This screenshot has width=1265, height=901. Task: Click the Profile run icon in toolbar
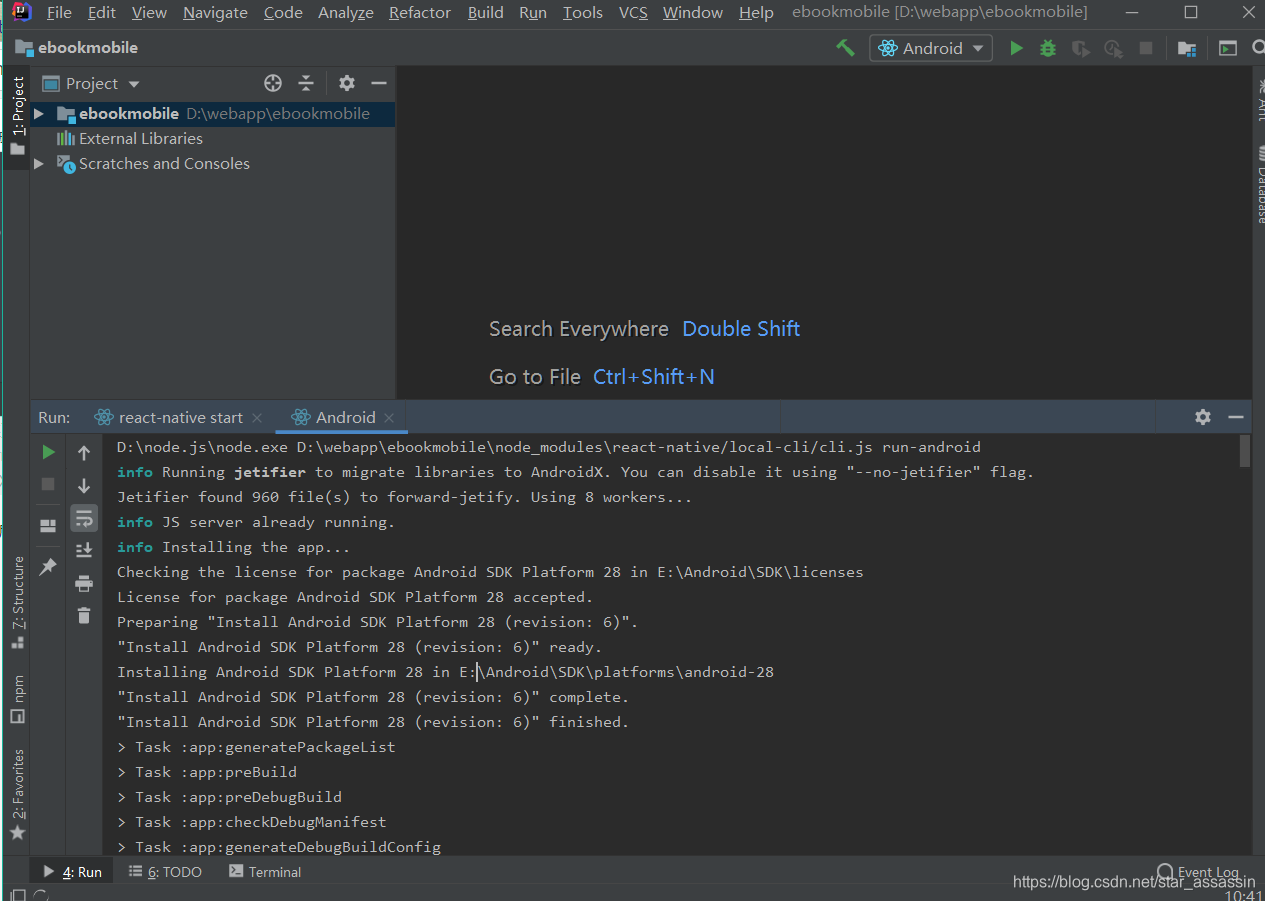(x=1113, y=48)
